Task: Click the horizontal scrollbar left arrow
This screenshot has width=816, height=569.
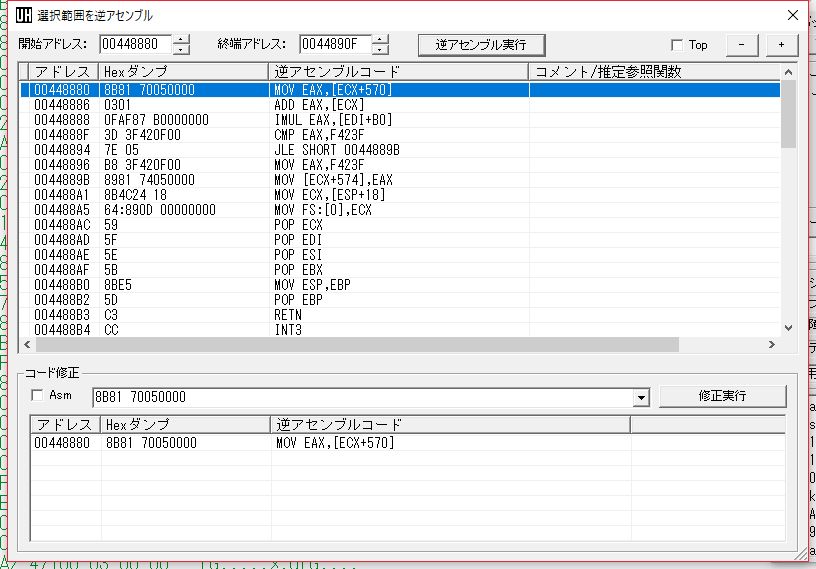Action: (27, 345)
